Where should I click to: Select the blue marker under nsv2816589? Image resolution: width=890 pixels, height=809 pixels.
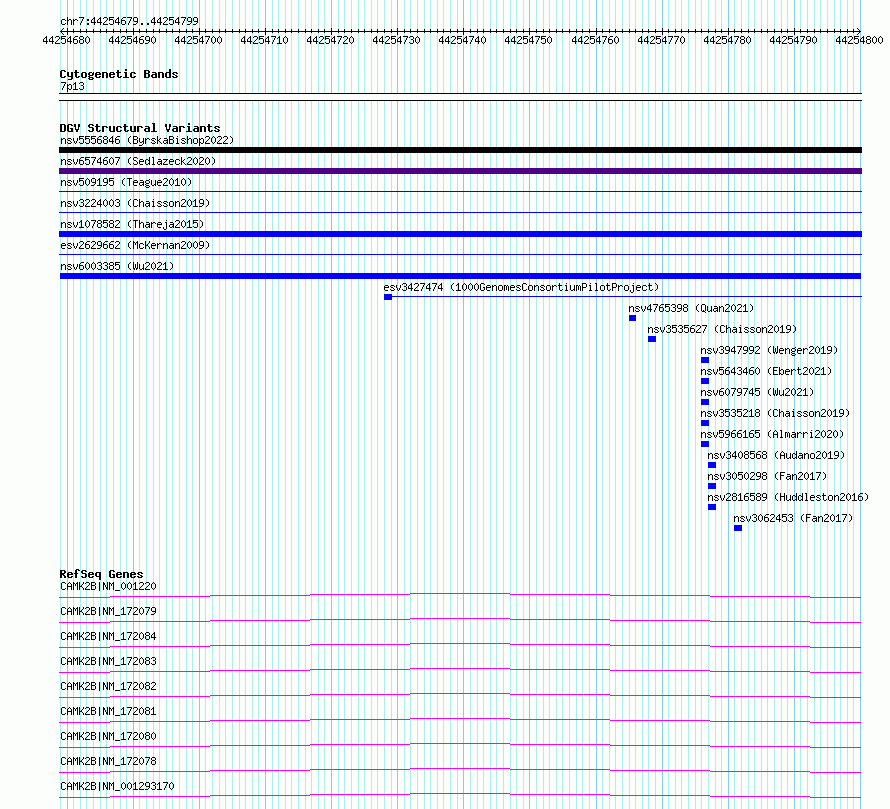[712, 507]
